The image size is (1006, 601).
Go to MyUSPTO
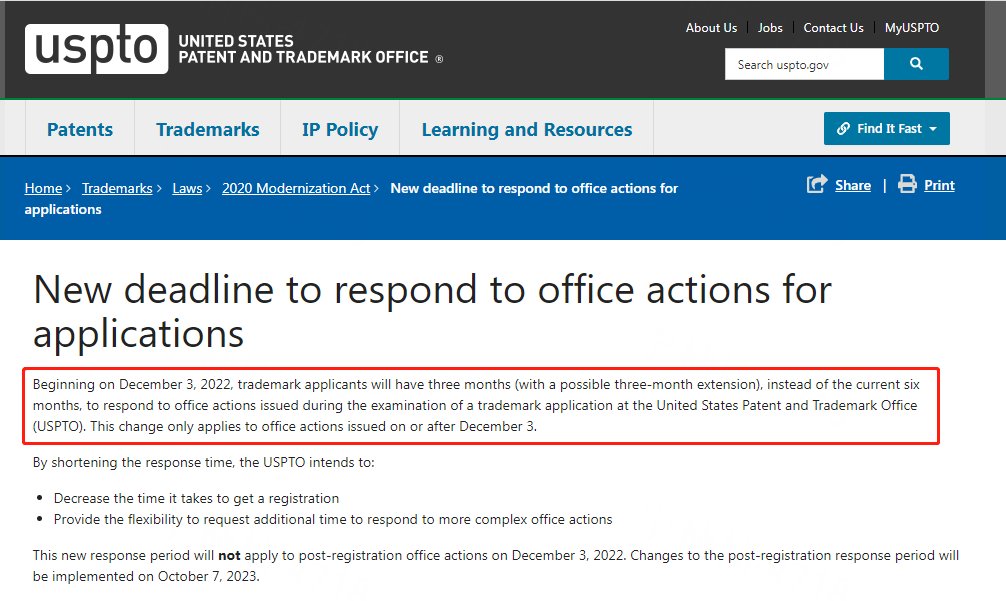(x=912, y=28)
